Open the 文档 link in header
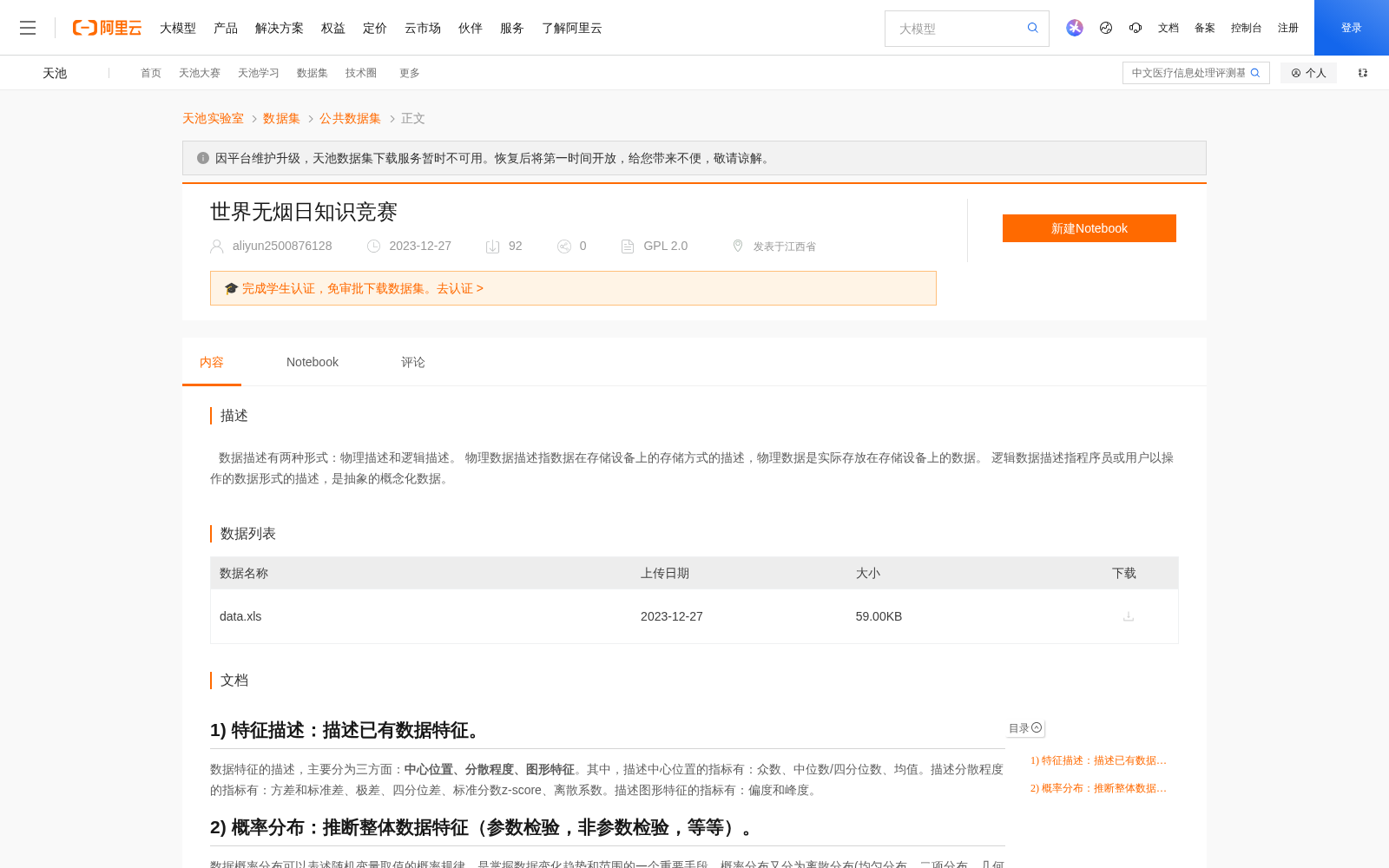The image size is (1389, 868). pyautogui.click(x=1168, y=28)
